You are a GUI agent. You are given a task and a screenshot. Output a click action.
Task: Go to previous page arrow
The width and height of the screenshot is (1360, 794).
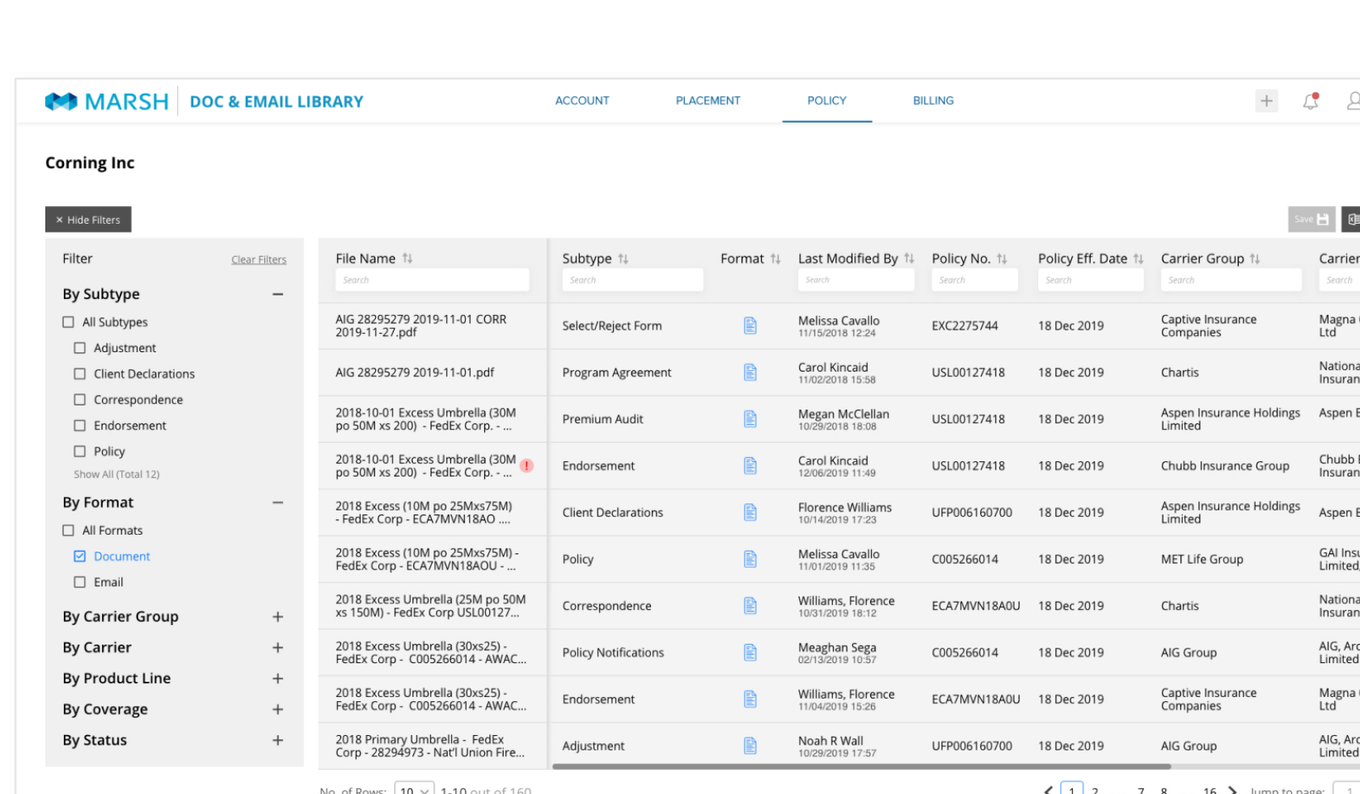pos(1048,790)
